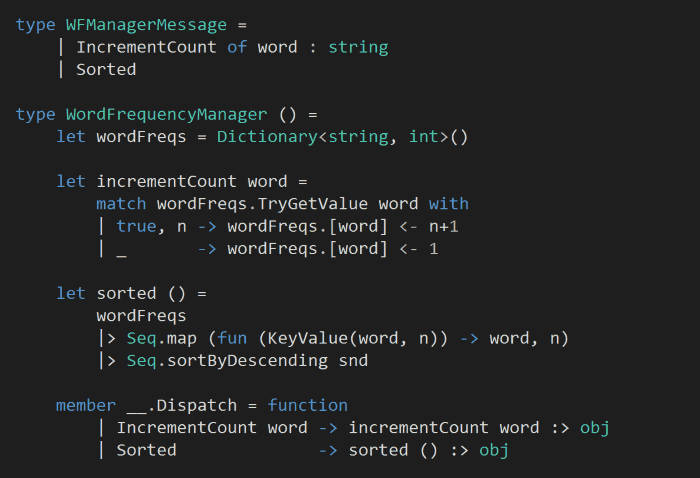700x478 pixels.
Task: Click the int type argument
Action: pos(423,137)
